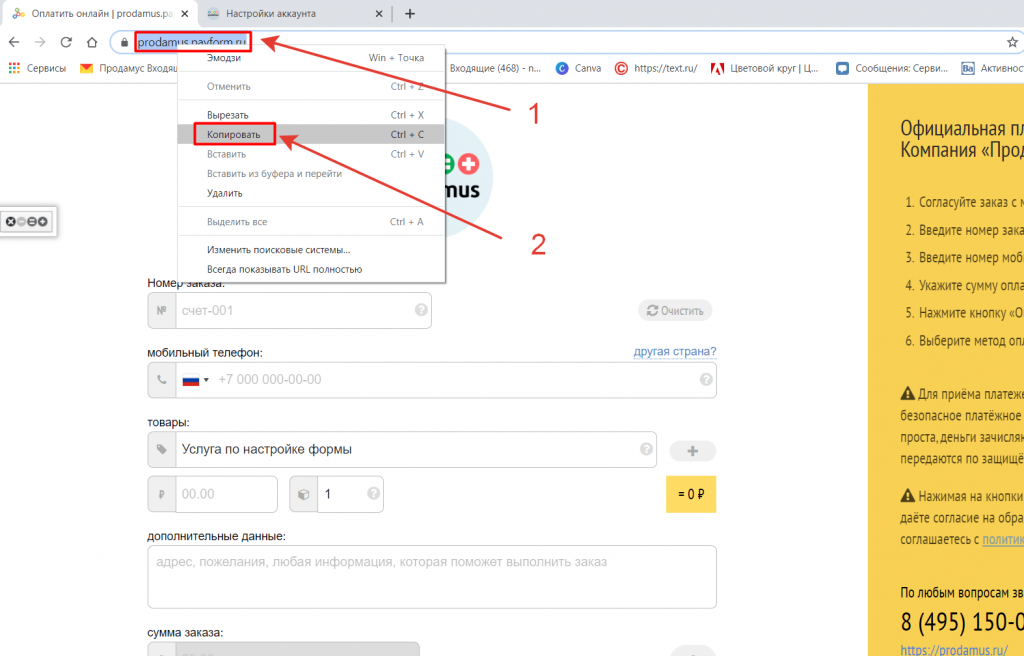The height and width of the screenshot is (656, 1024).
Task: Select Всегда показывать URL полностью option
Action: (284, 269)
